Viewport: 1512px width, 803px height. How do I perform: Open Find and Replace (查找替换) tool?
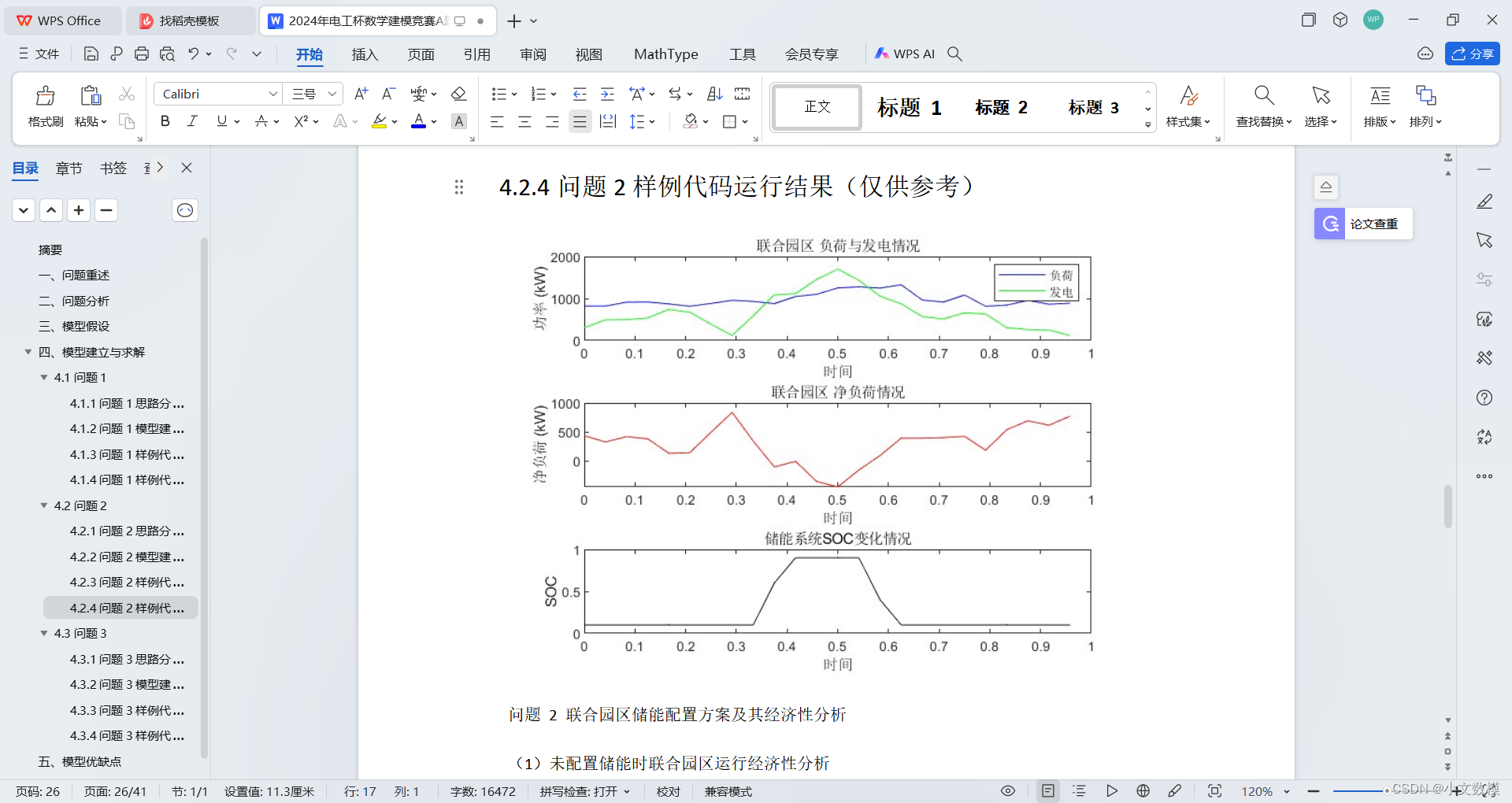[x=1264, y=105]
